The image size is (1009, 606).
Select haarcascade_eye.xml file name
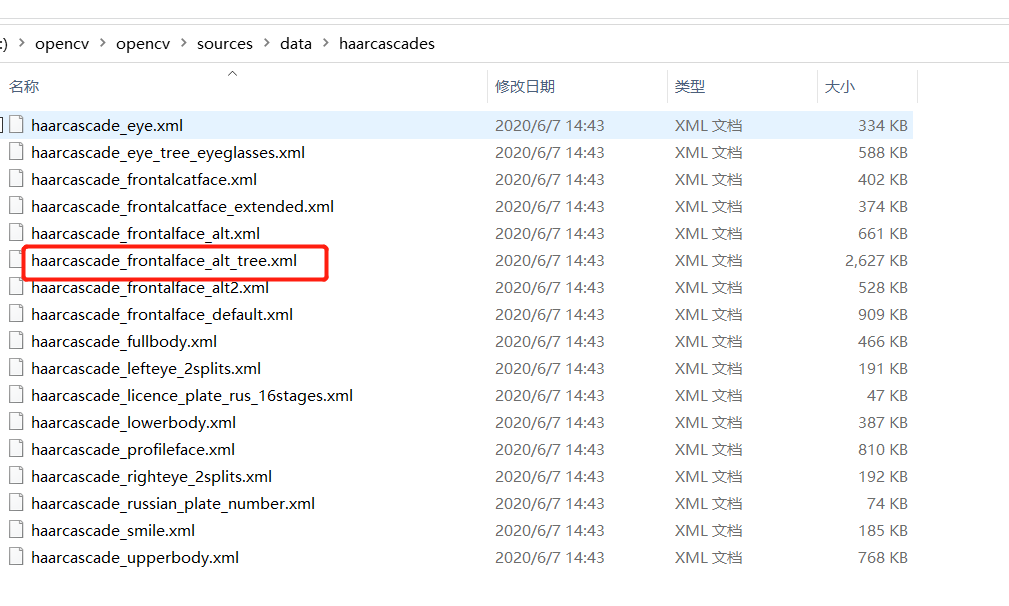[x=107, y=125]
